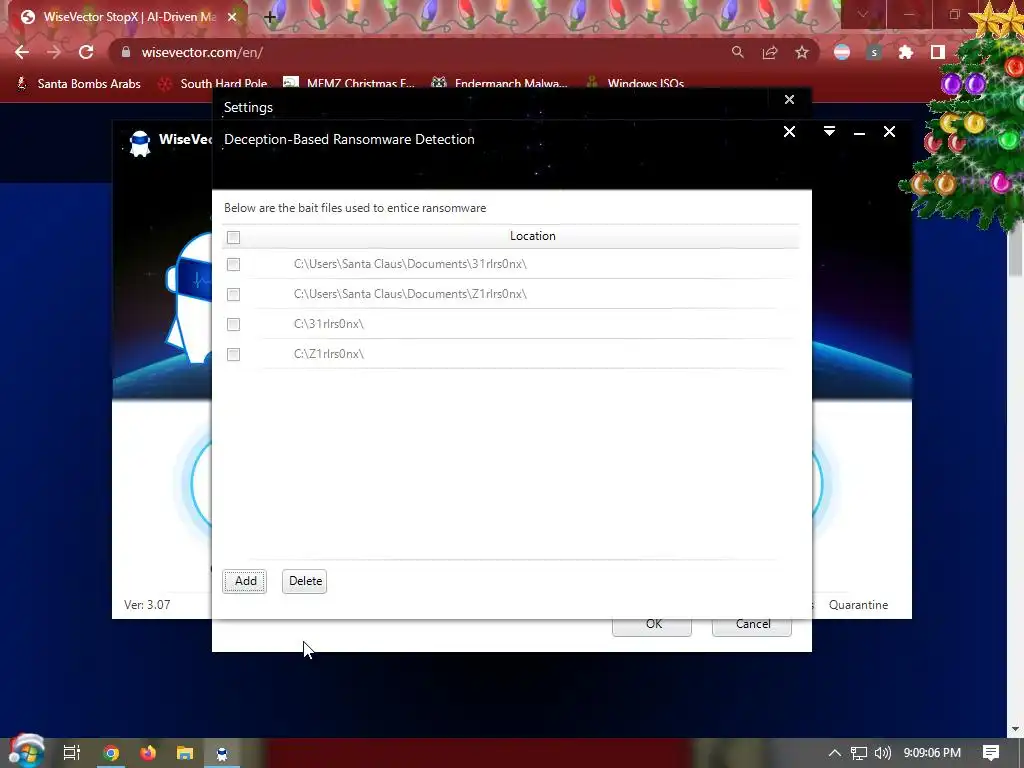Toggle the browser side panel icon
This screenshot has height=768, width=1024.
938,52
